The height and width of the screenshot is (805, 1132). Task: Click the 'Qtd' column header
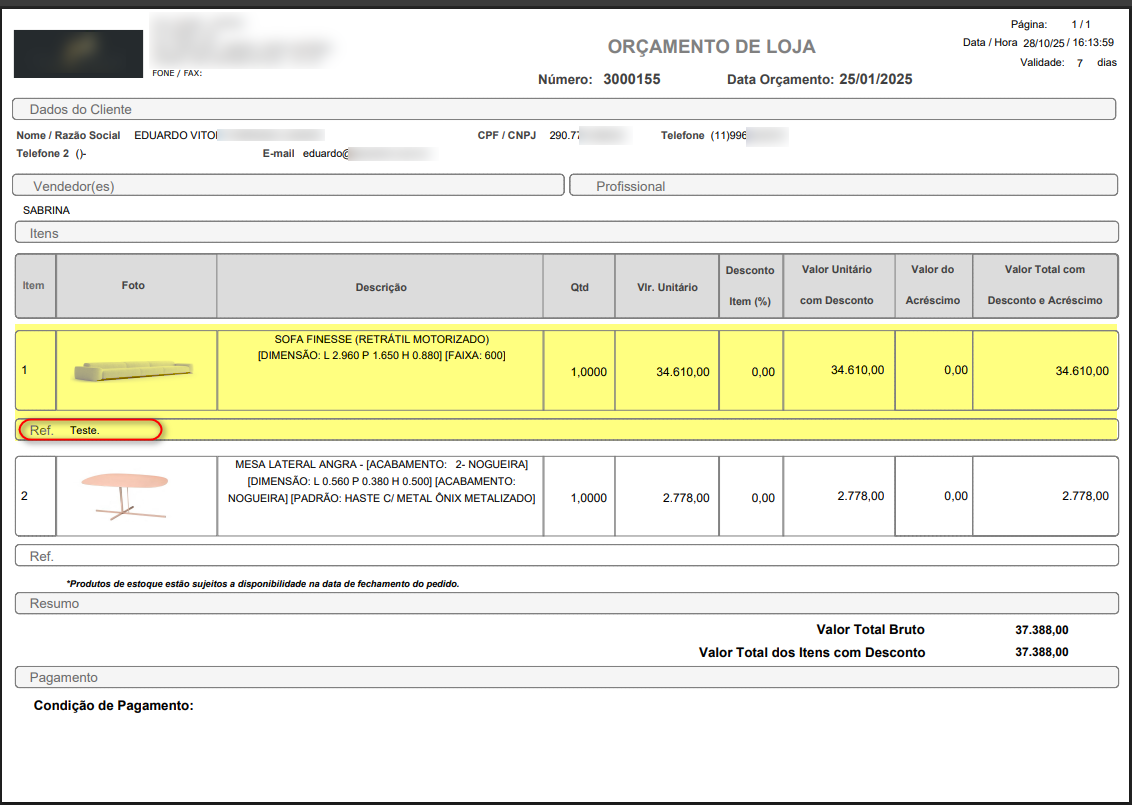pyautogui.click(x=579, y=287)
